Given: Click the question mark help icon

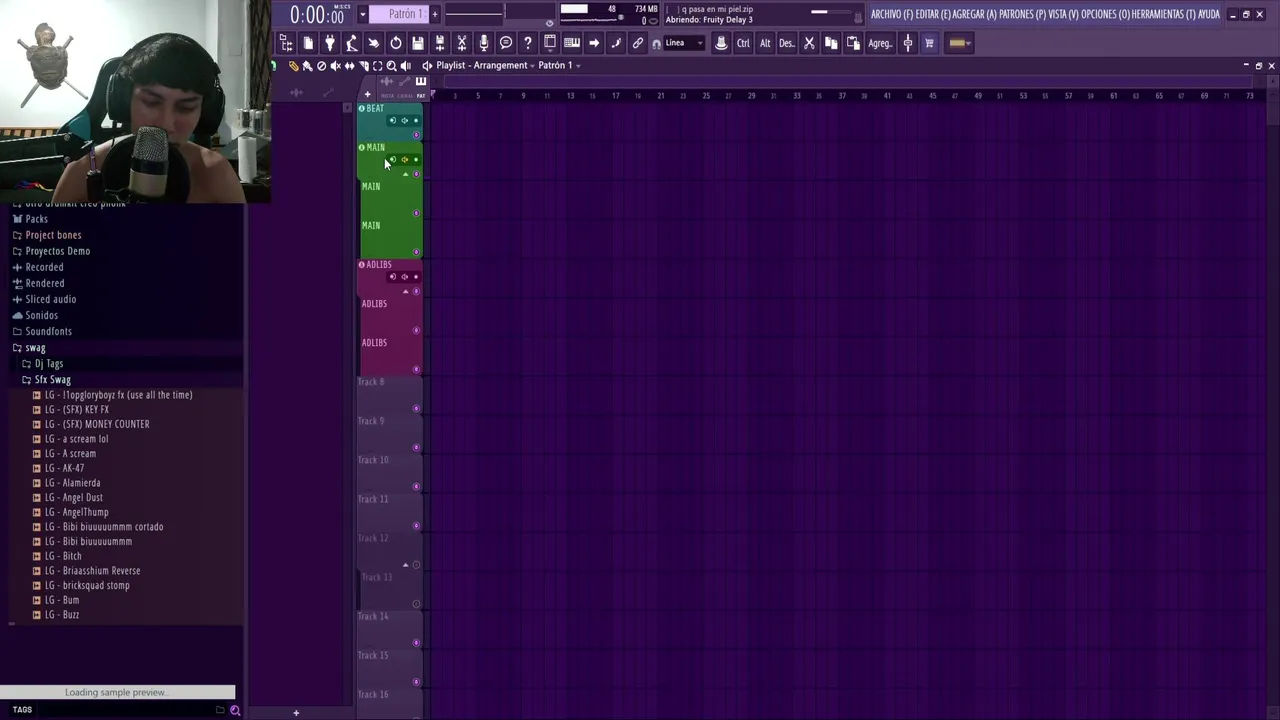Looking at the screenshot, I should (x=528, y=43).
